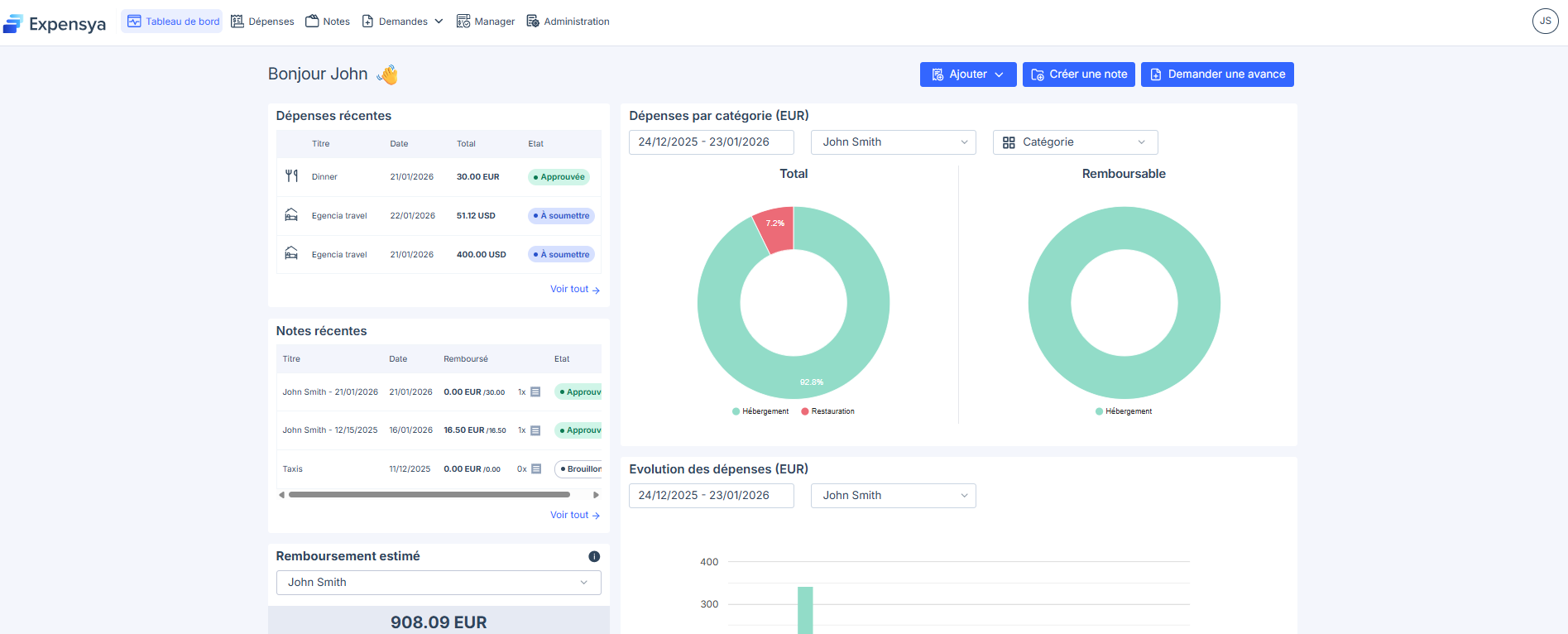The width and height of the screenshot is (1568, 634).
Task: Go to the Administration section
Action: click(568, 22)
